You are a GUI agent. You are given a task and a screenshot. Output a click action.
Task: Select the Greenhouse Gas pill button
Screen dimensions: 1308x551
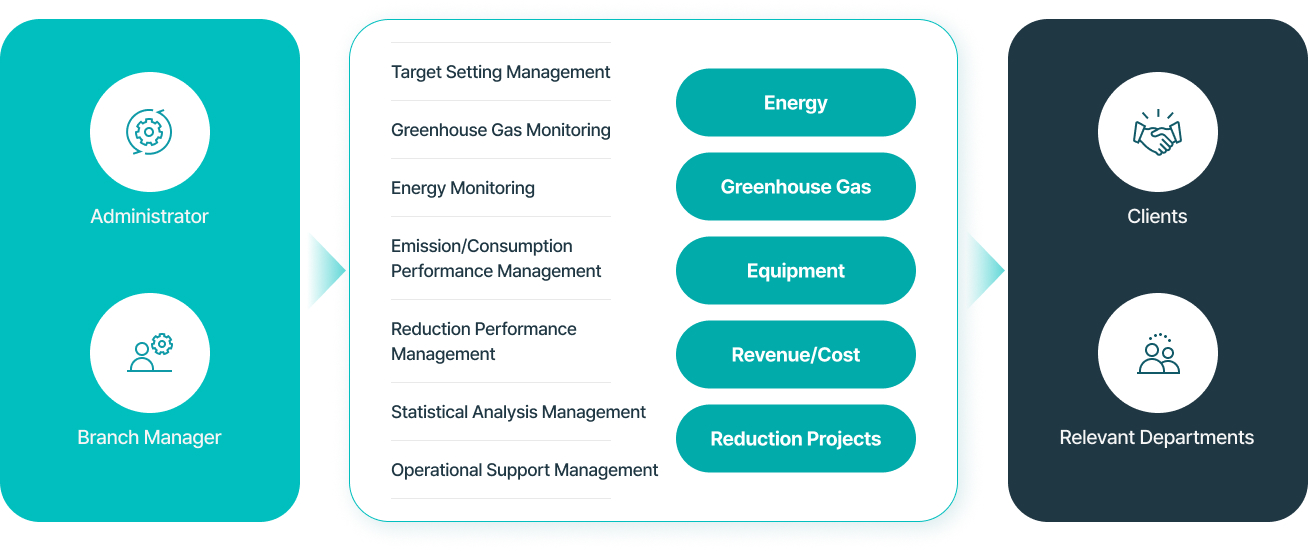coord(795,187)
